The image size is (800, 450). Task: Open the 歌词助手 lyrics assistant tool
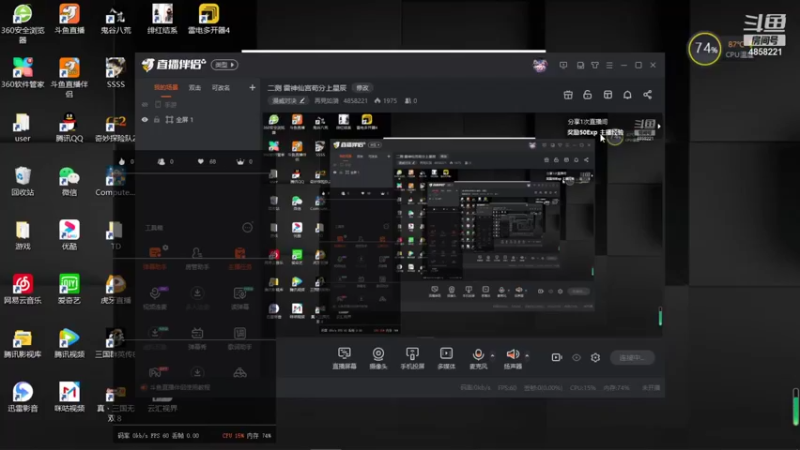(240, 338)
